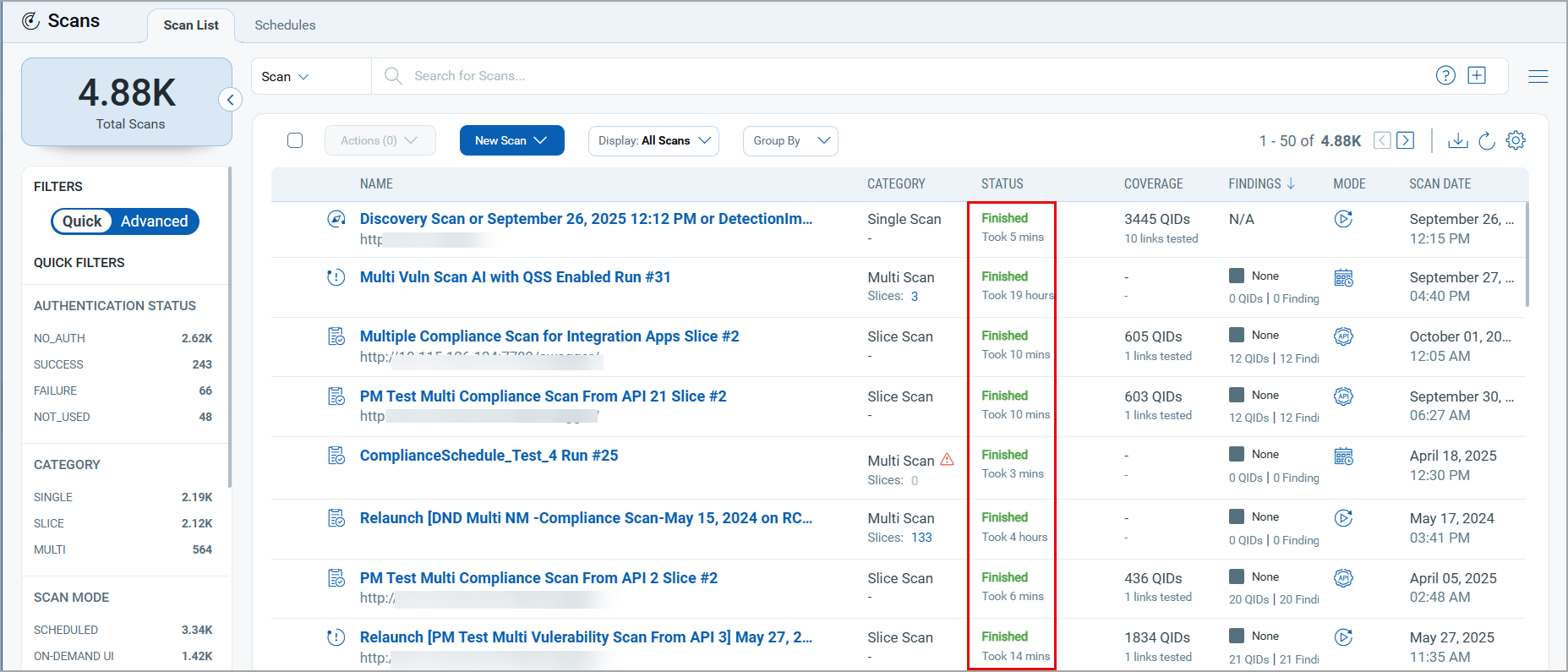
Task: Click the download scans icon
Action: (1457, 140)
